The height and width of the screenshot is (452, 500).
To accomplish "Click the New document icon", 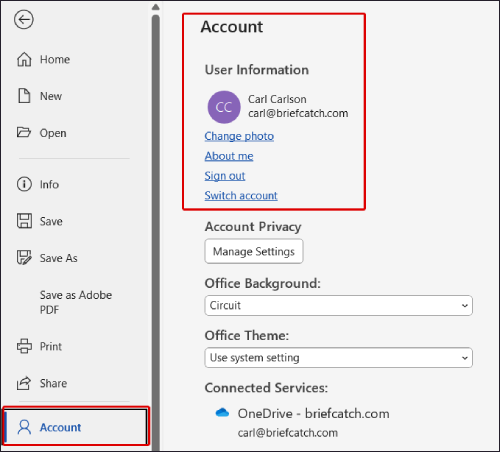I will (x=24, y=96).
